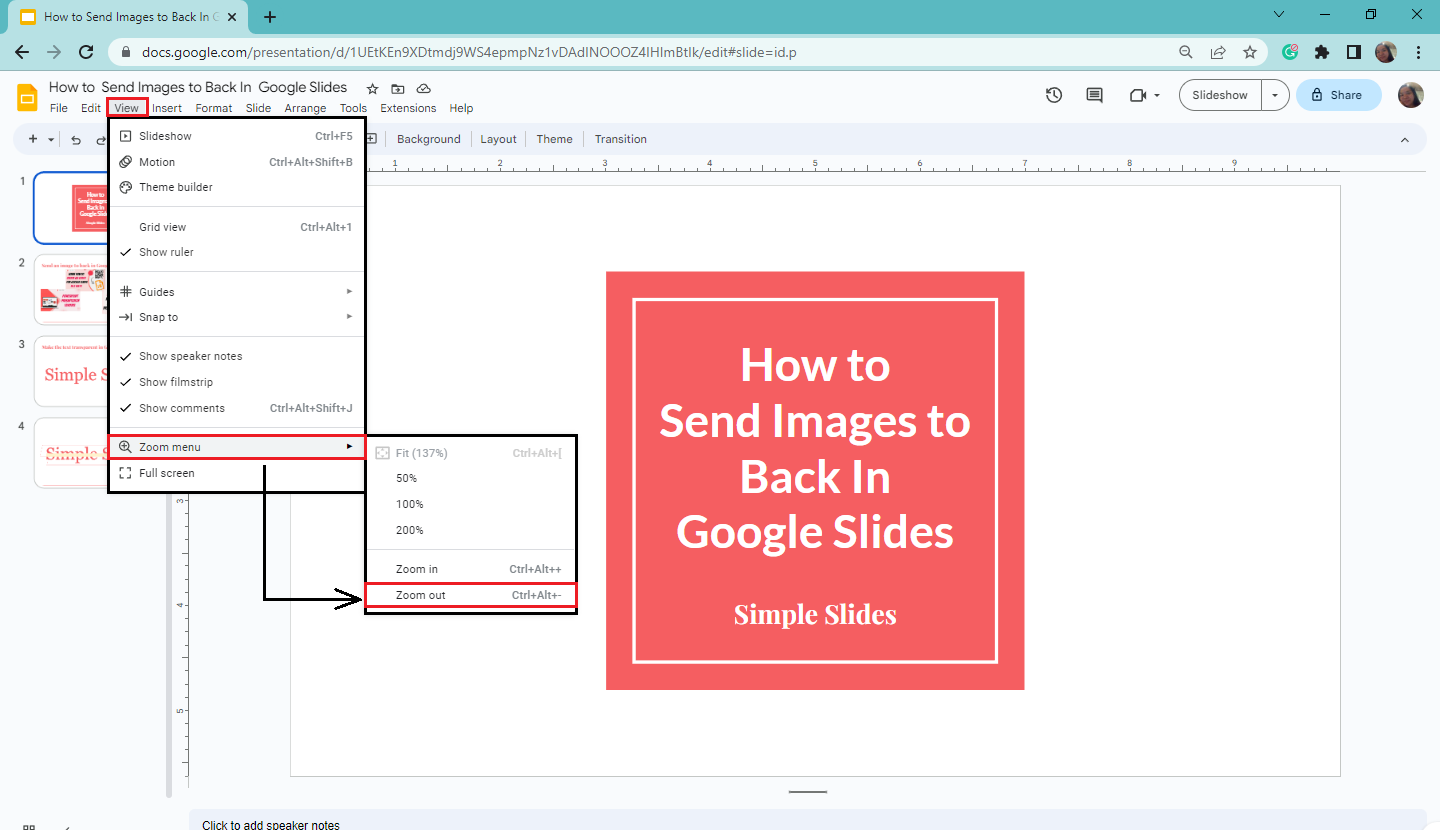Open the Extensions puzzle icon
The width and height of the screenshot is (1440, 830).
pyautogui.click(x=1322, y=52)
